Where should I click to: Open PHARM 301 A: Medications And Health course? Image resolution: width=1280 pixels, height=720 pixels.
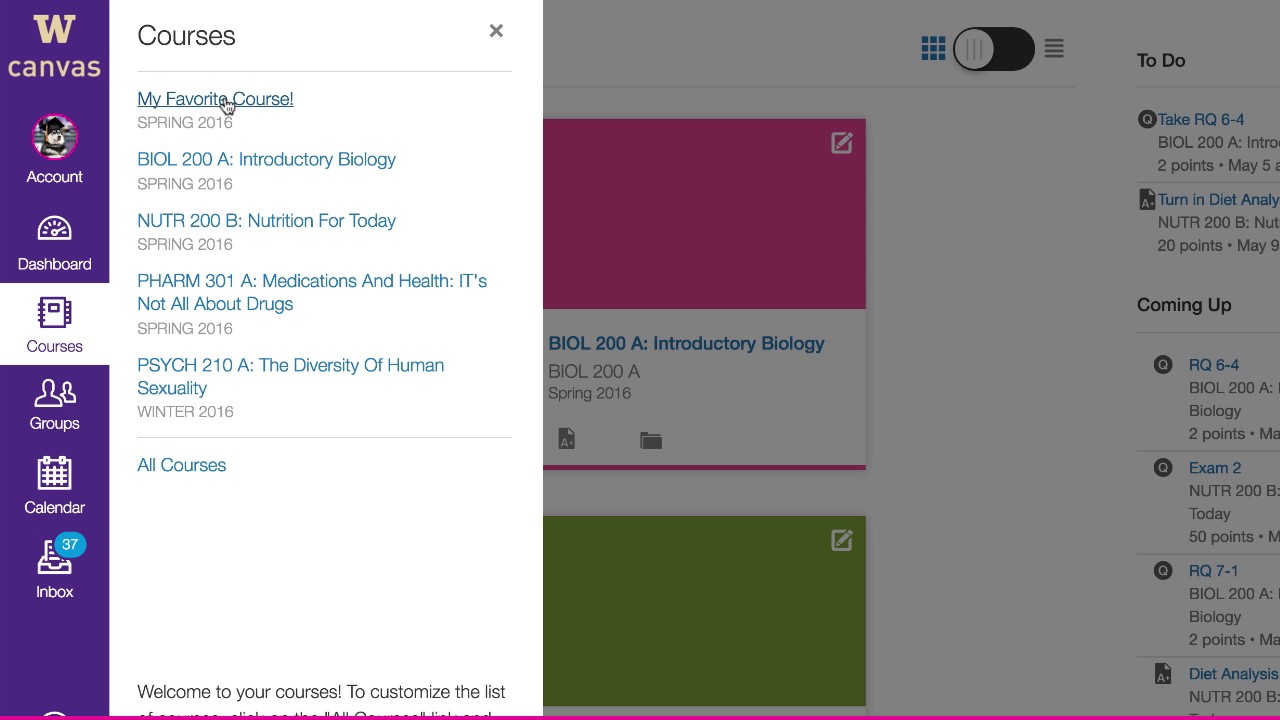312,292
